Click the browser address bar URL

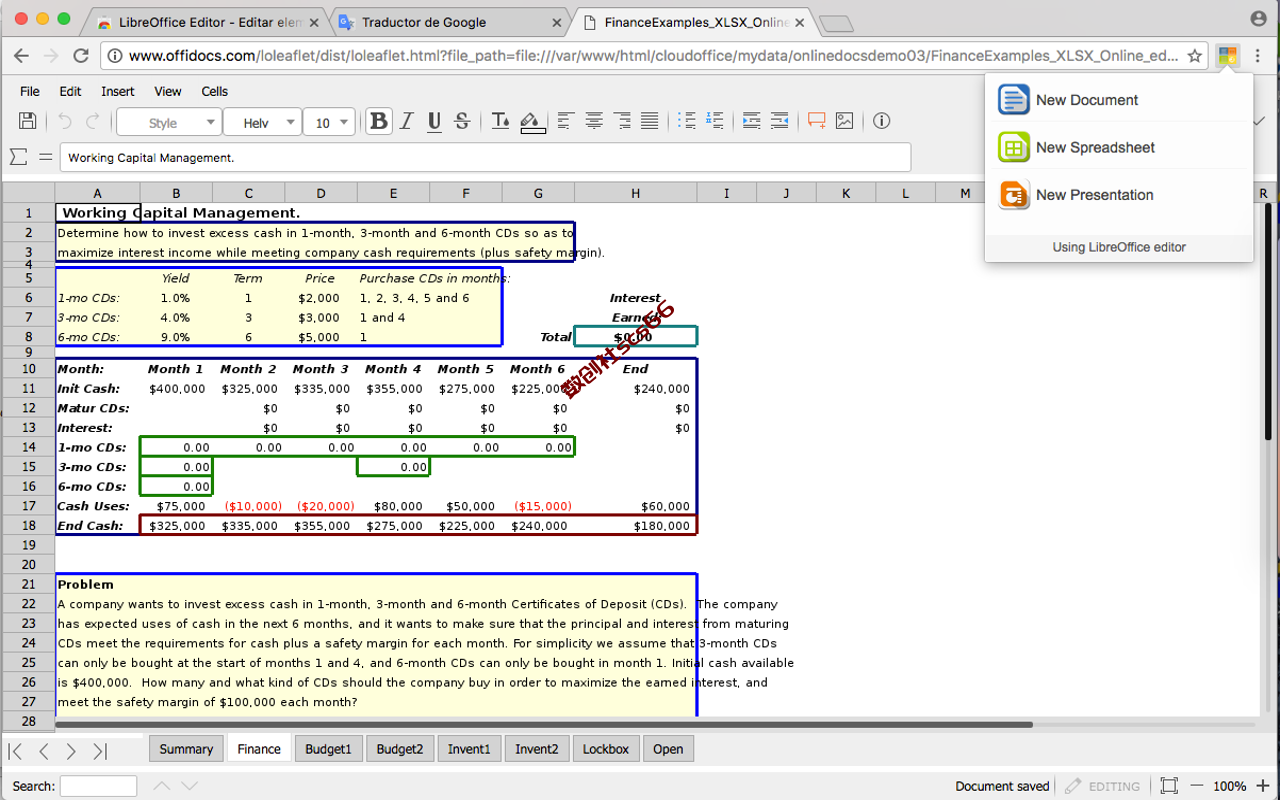(x=653, y=56)
